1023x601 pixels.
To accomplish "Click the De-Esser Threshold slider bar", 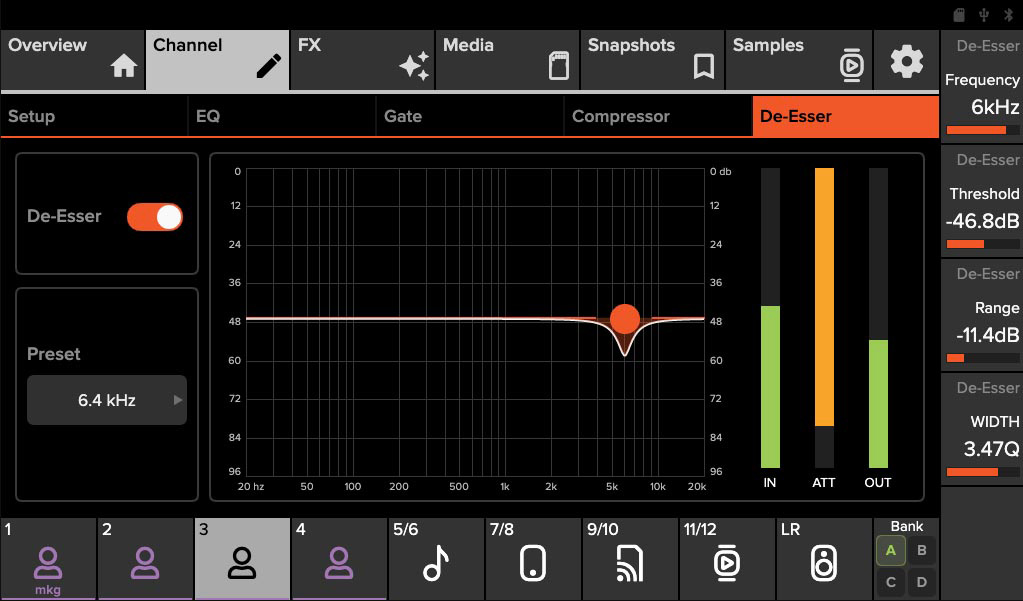I will (x=981, y=244).
